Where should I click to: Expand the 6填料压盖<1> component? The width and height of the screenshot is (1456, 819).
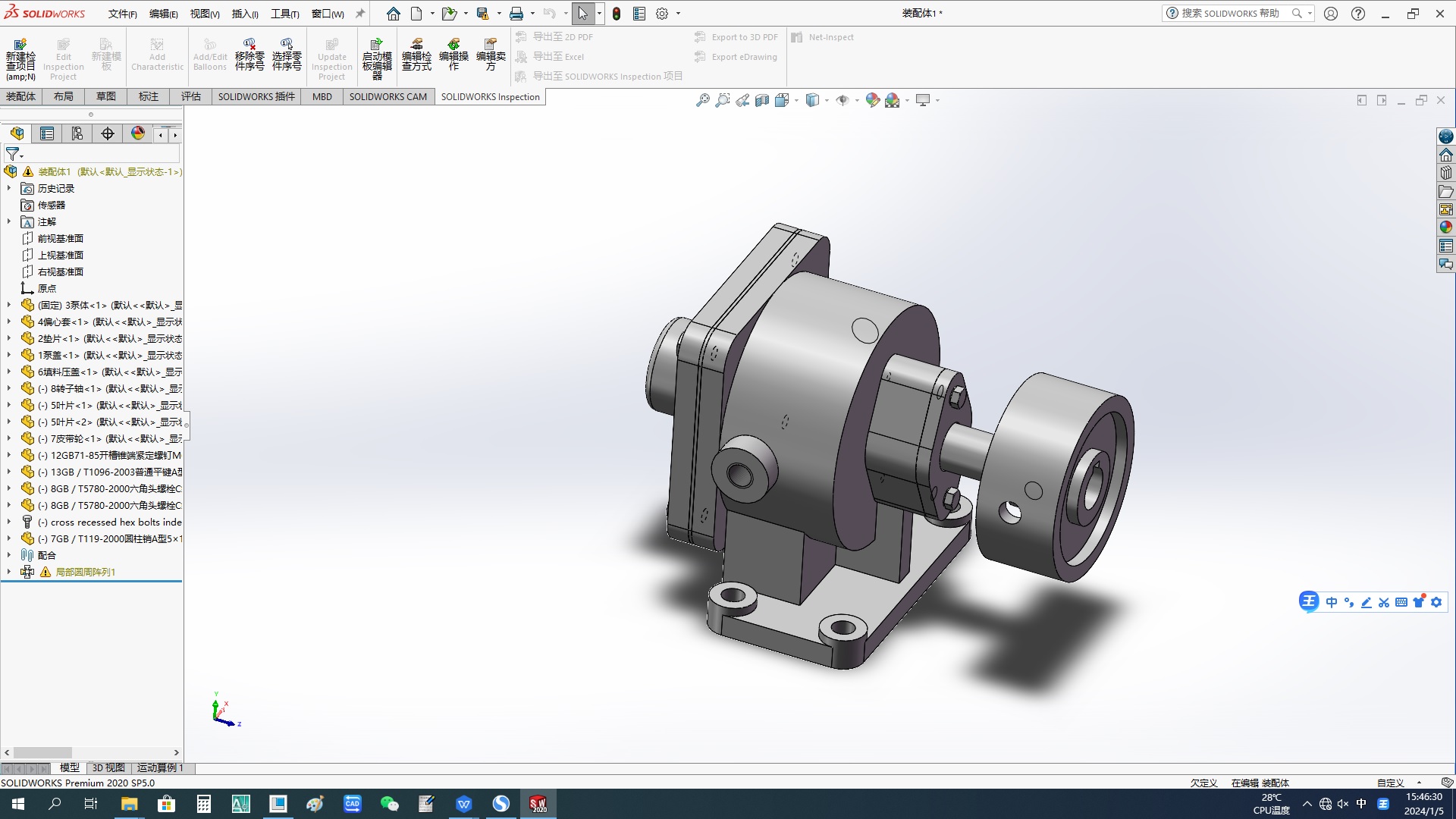pyautogui.click(x=9, y=372)
